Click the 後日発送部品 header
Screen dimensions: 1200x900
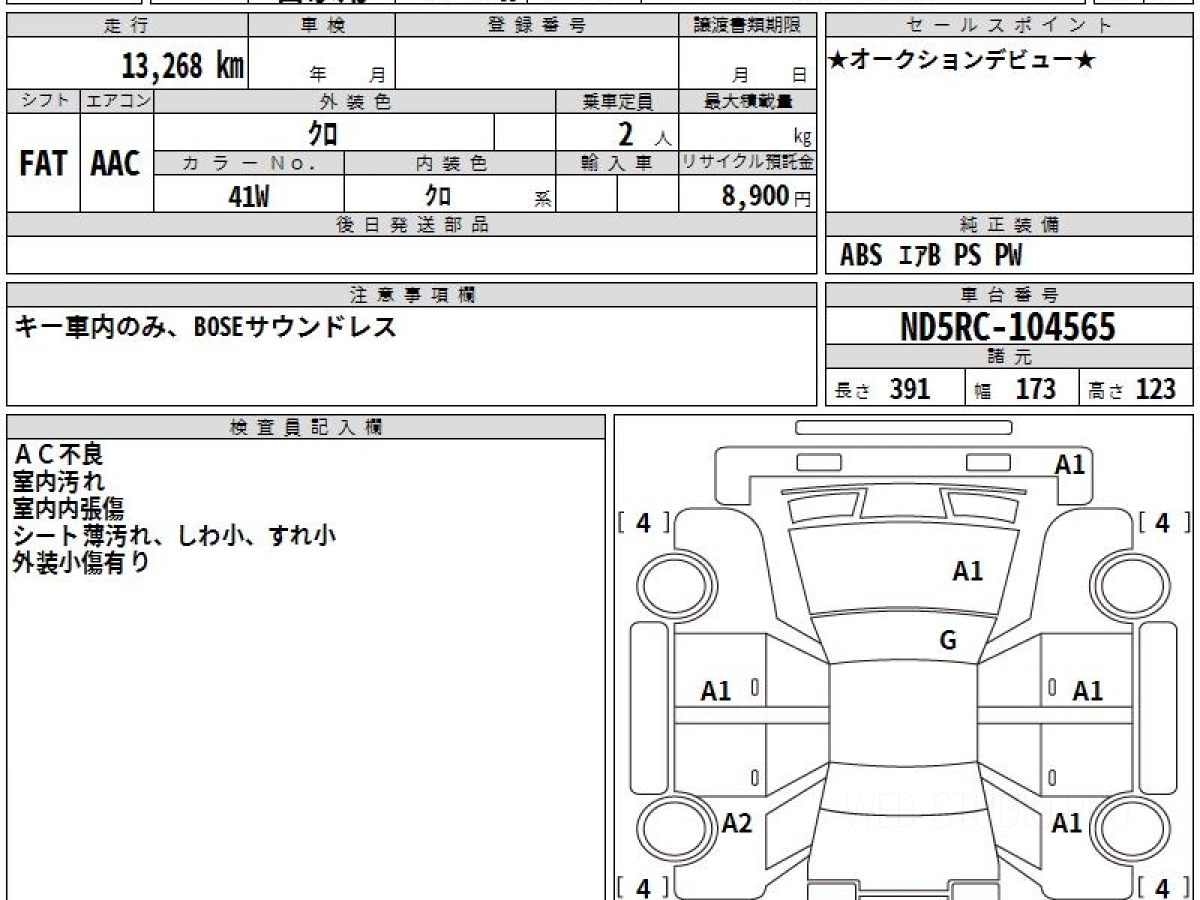(x=411, y=225)
